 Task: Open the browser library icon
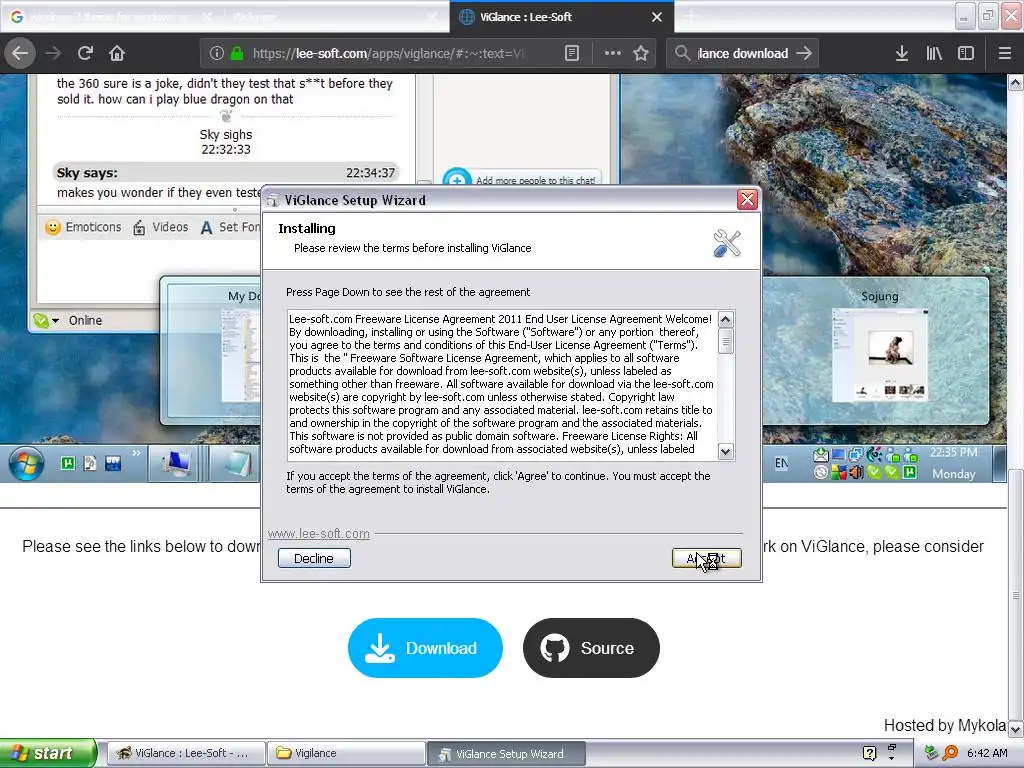pos(934,54)
